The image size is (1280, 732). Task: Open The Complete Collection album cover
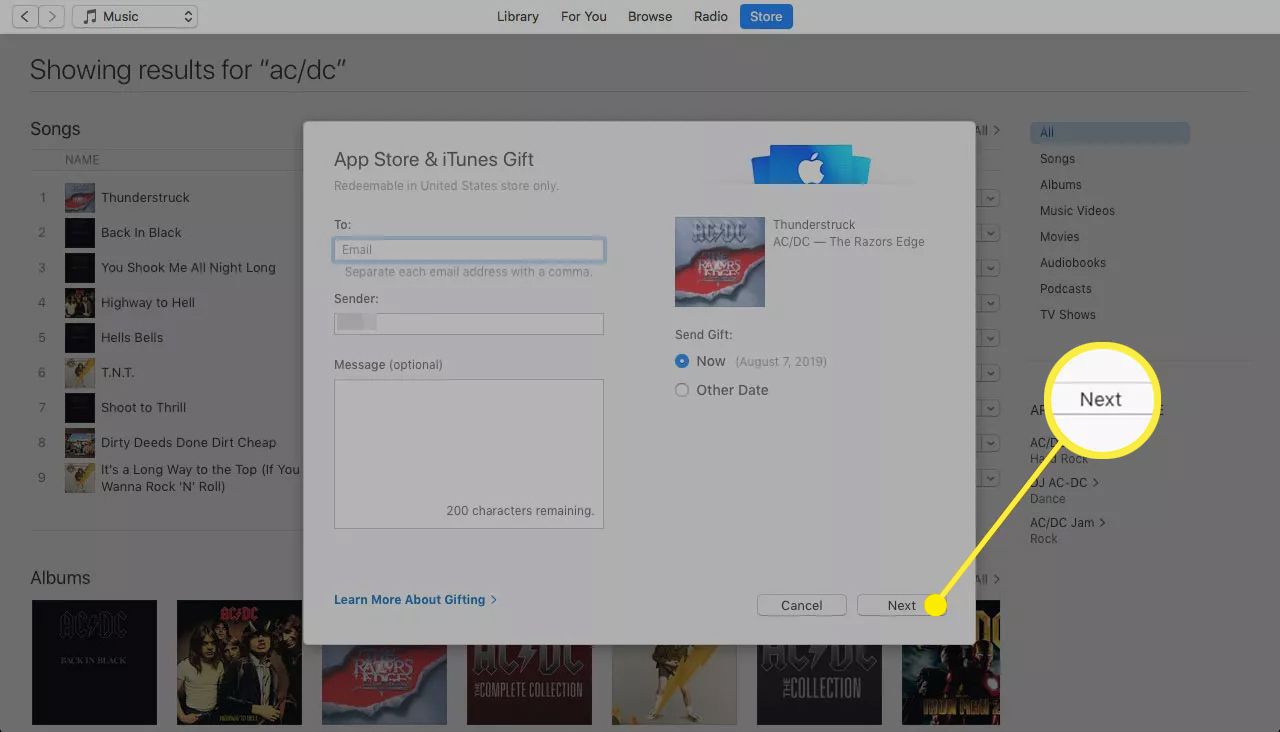pos(529,685)
